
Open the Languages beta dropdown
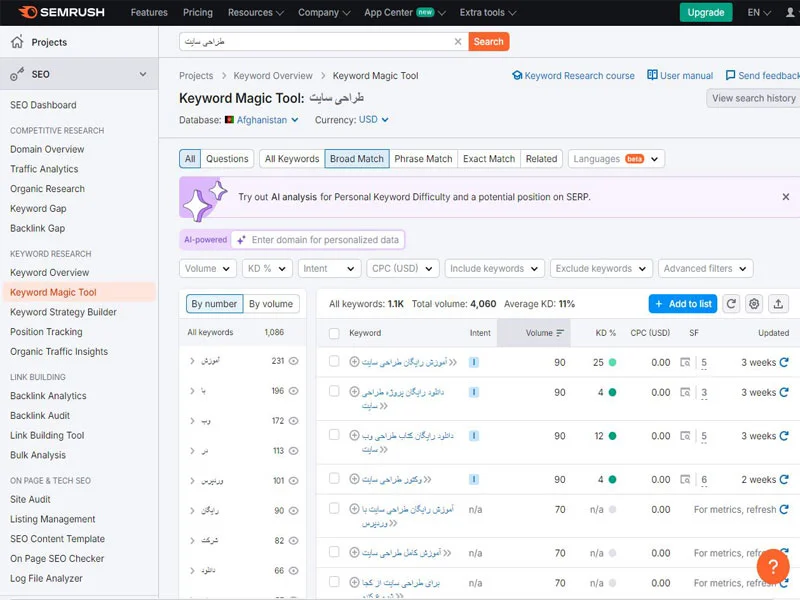(x=616, y=159)
